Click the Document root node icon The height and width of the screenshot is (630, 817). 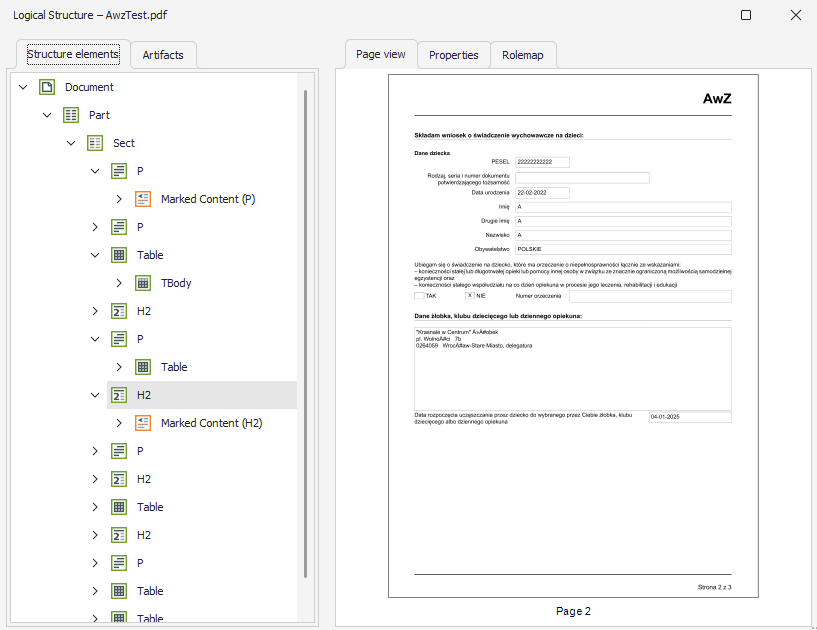click(x=47, y=87)
